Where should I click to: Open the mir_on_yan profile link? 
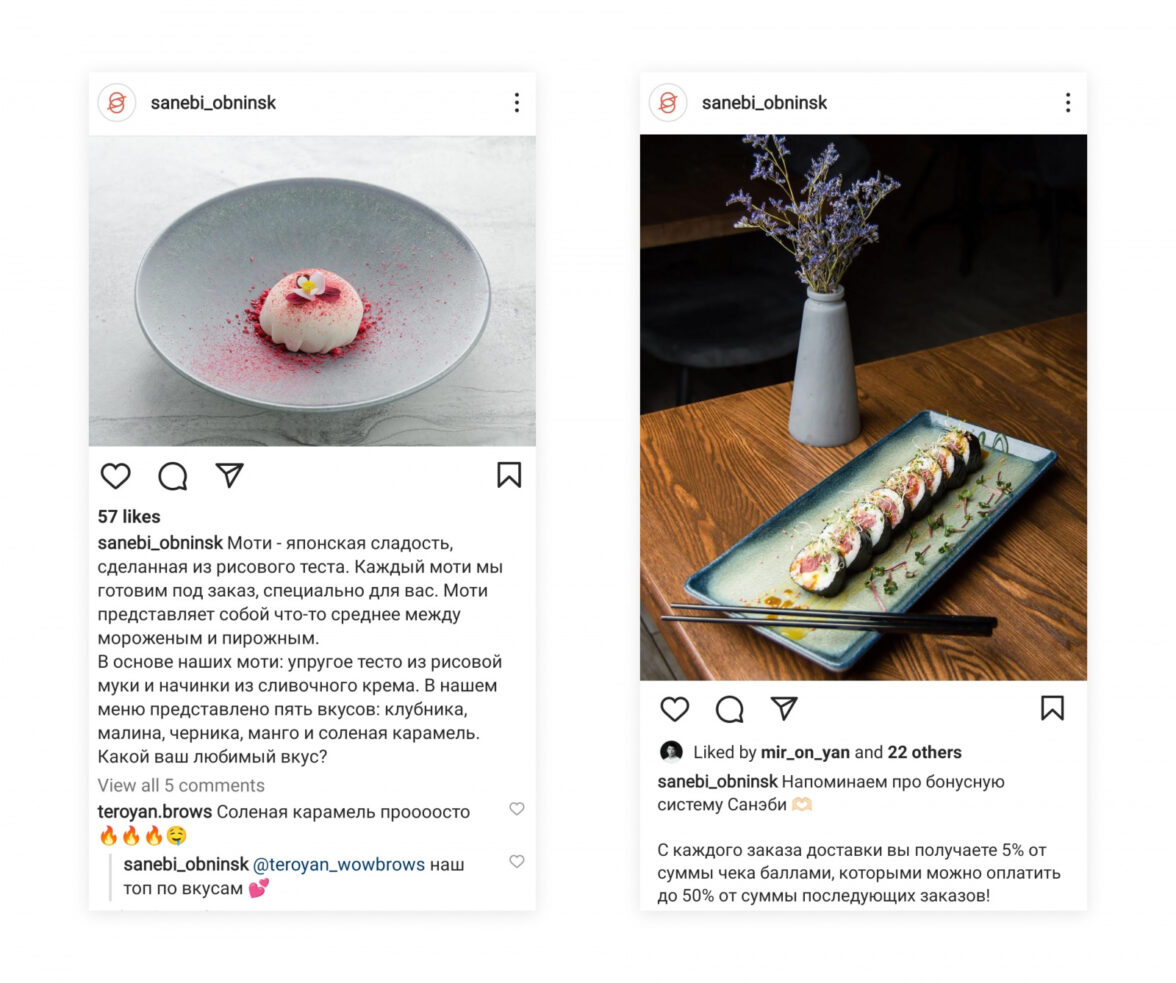tap(805, 752)
